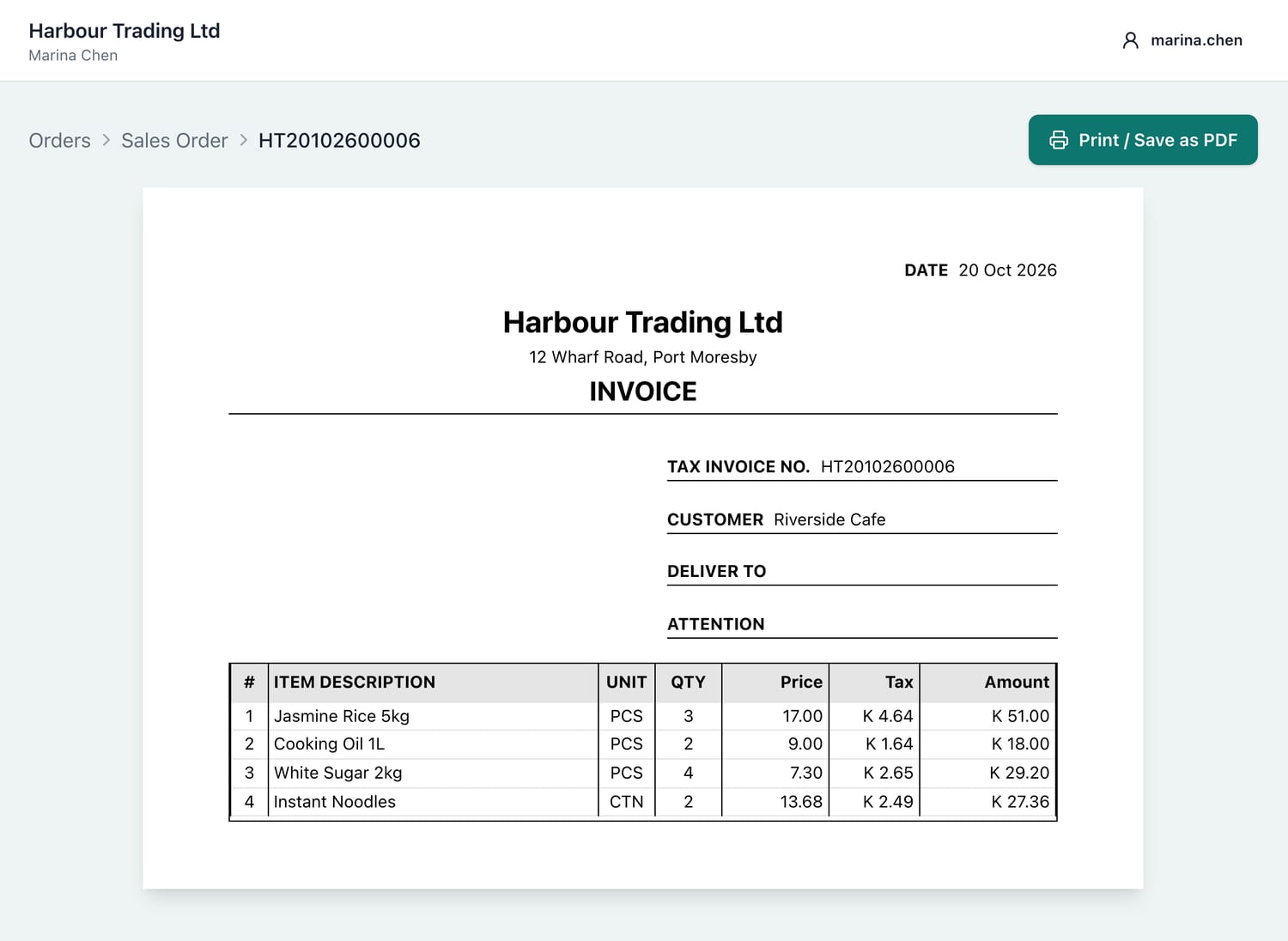Click the tax value K 4.64
1288x941 pixels.
point(888,716)
